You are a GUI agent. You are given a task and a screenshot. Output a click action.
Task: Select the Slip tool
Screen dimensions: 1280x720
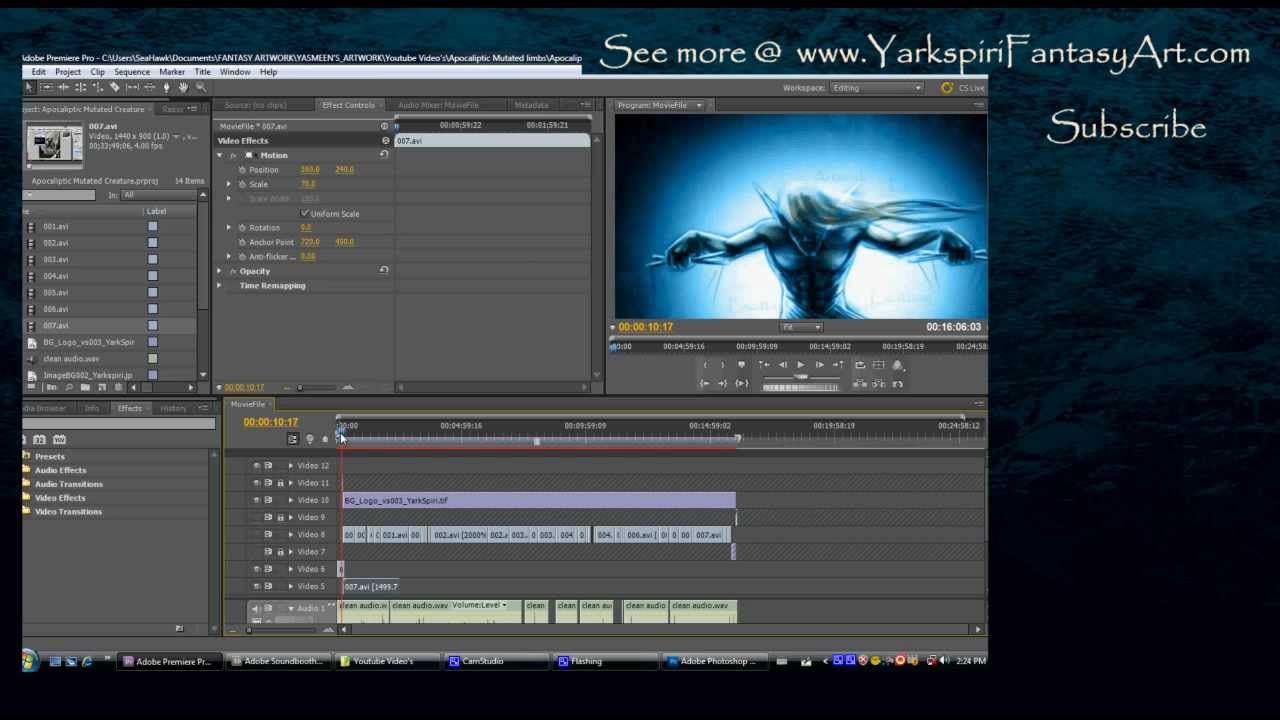pos(132,87)
